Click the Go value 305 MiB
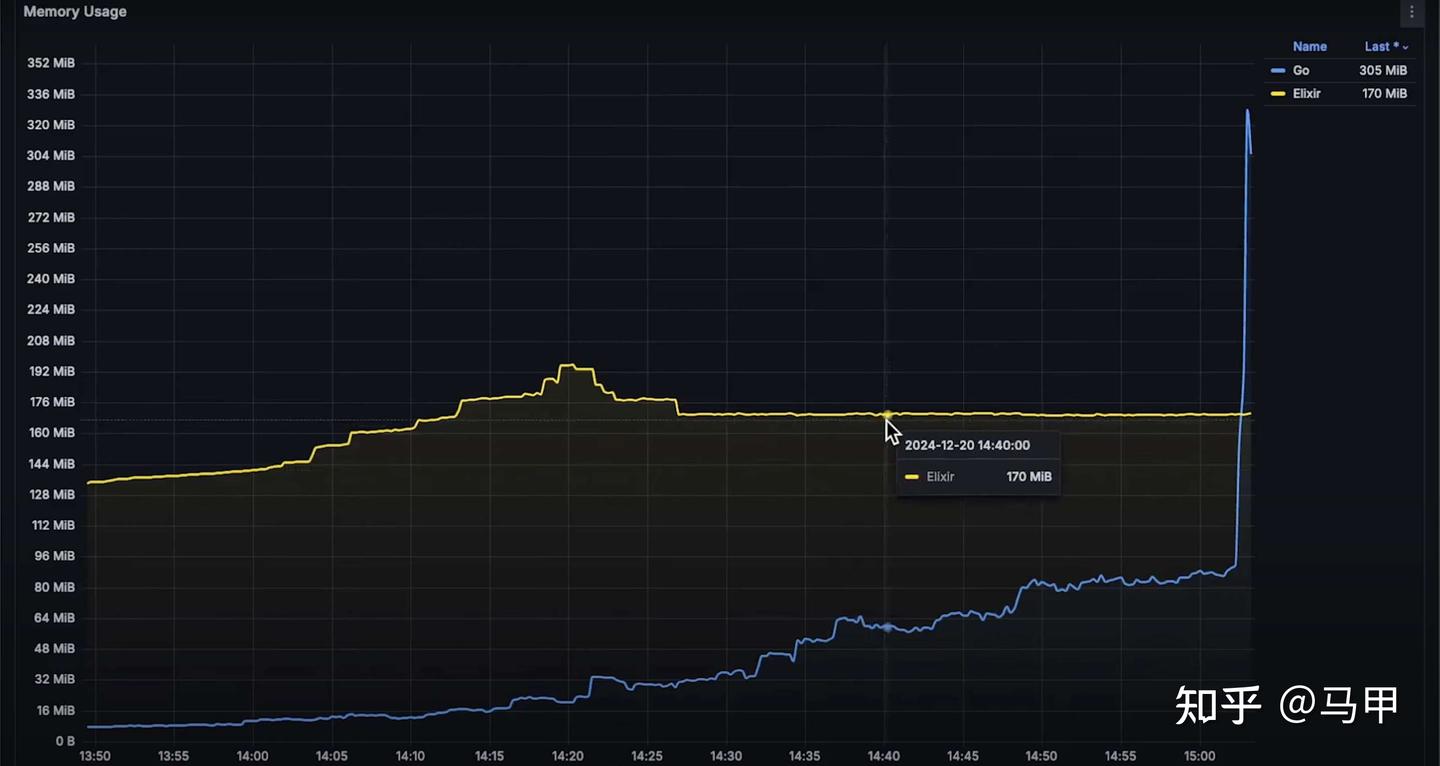The height and width of the screenshot is (766, 1440). [1383, 70]
